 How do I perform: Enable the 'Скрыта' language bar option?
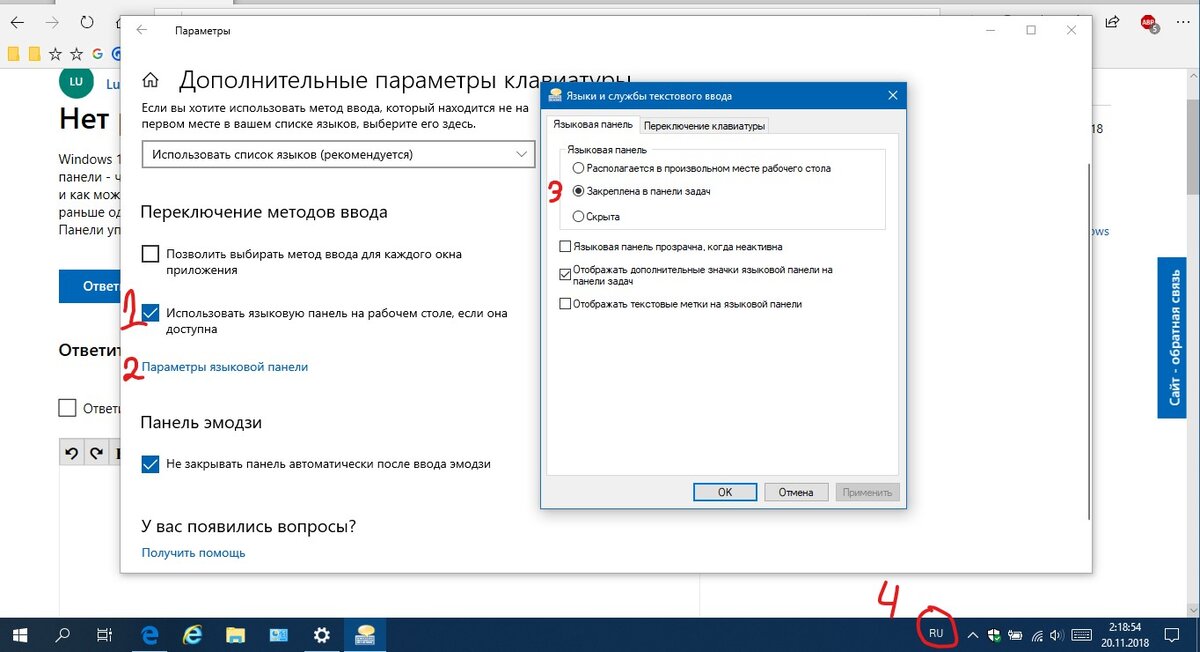578,215
